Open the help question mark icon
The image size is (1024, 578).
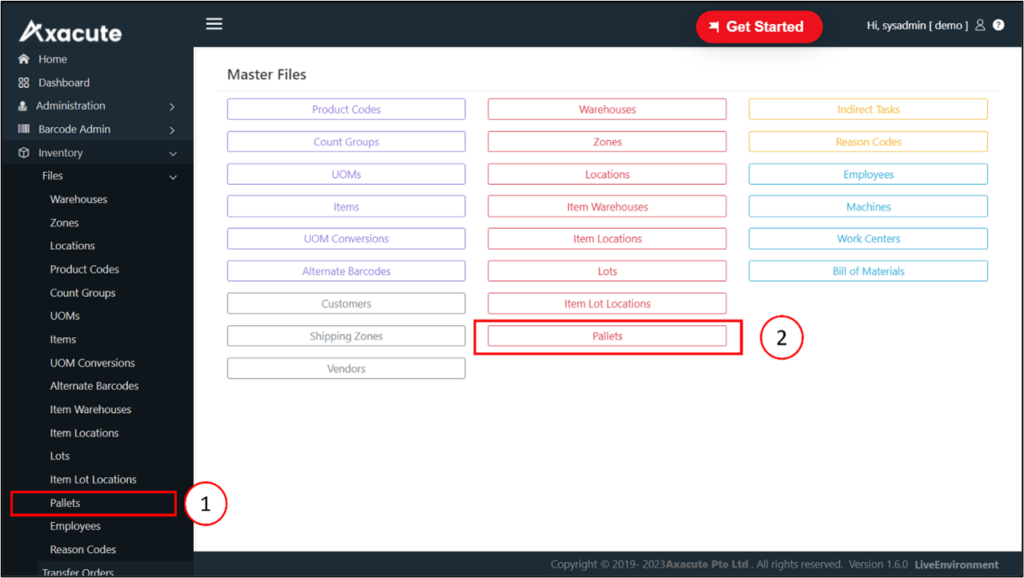(x=999, y=25)
